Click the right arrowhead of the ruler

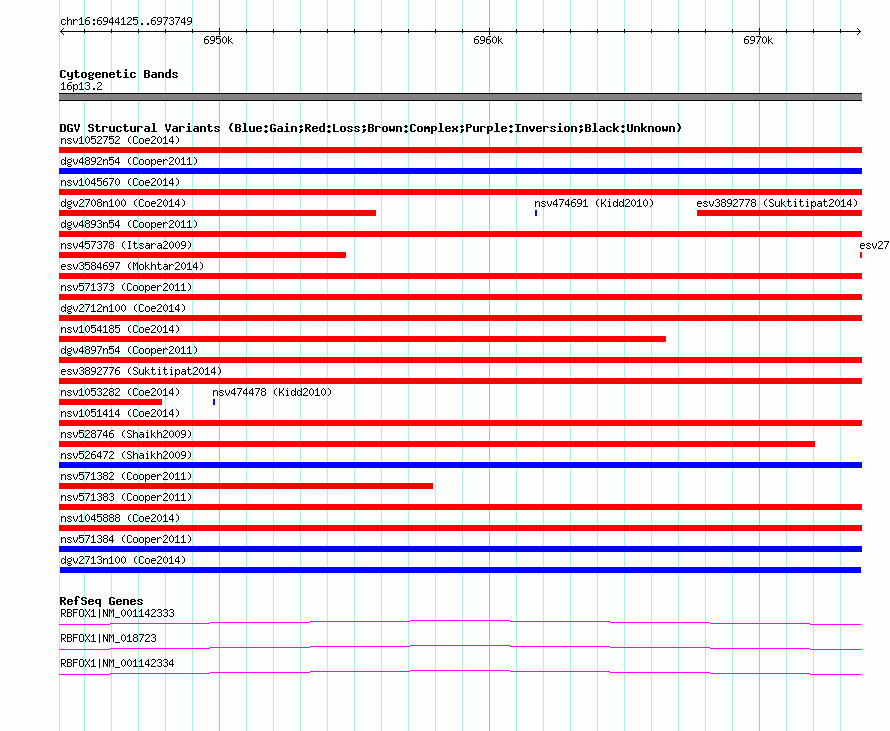(x=859, y=32)
